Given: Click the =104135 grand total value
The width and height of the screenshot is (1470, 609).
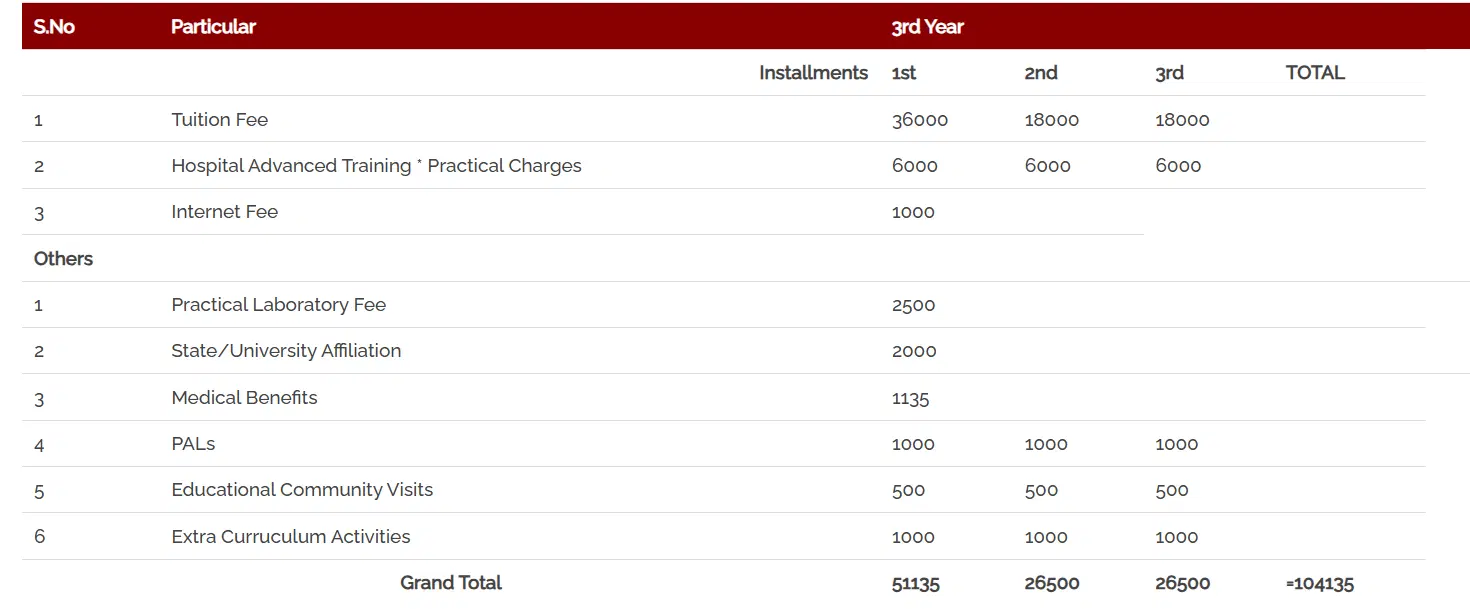Looking at the screenshot, I should [1320, 584].
